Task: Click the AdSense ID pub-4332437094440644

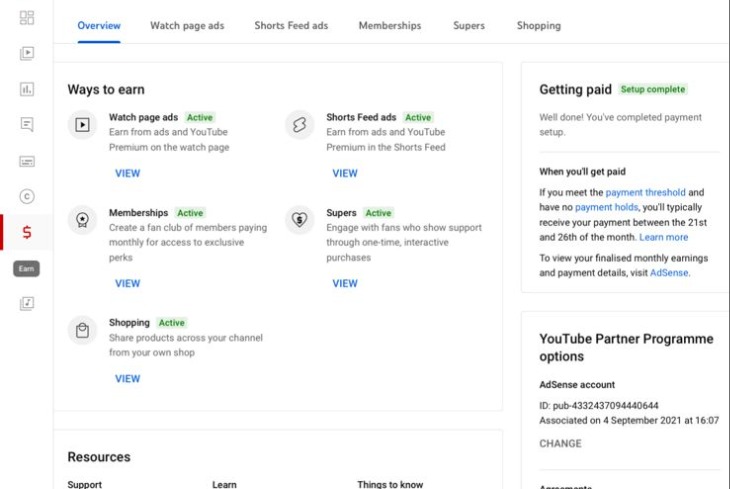Action: point(599,406)
